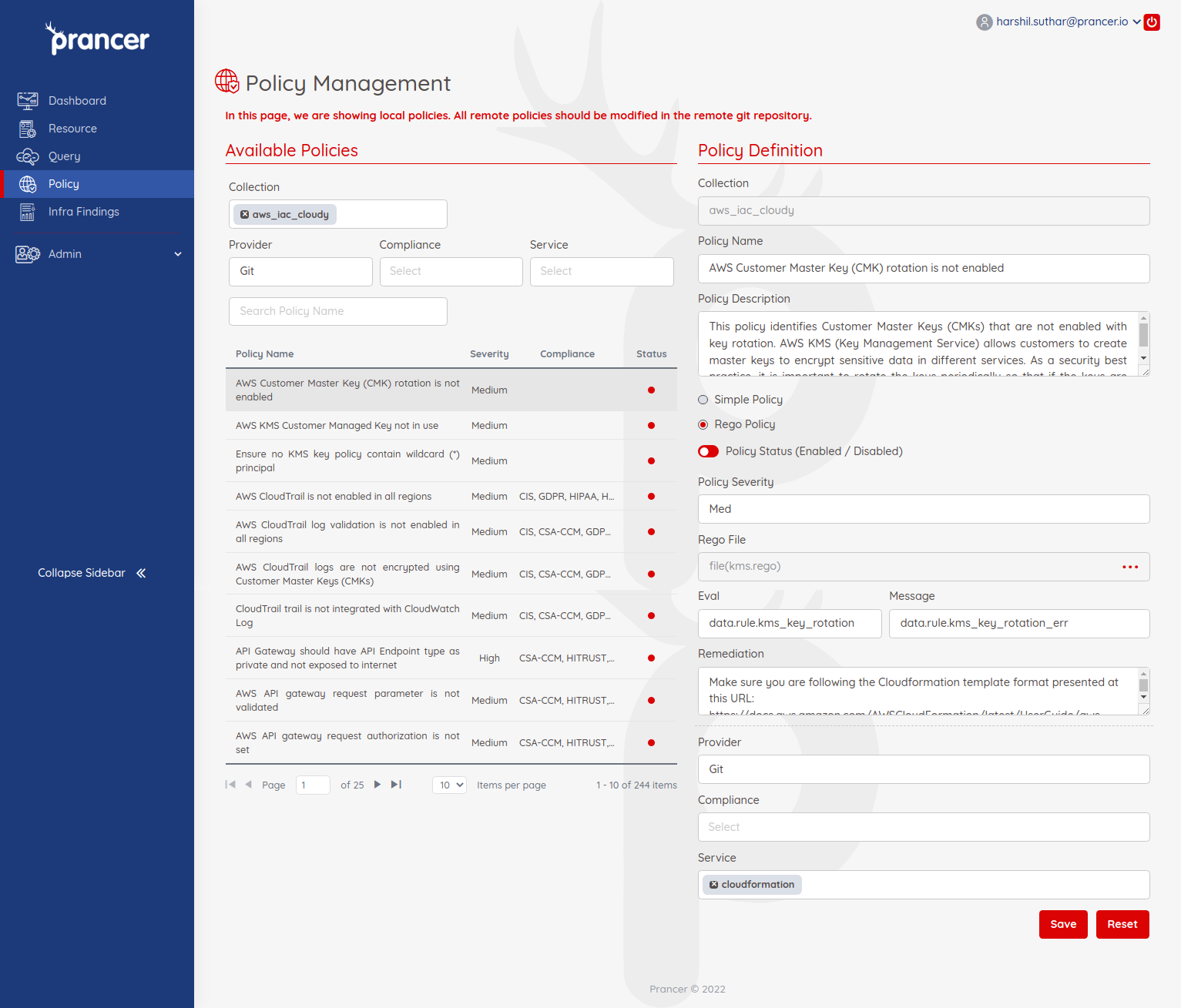The width and height of the screenshot is (1181, 1008).
Task: Click status dot for API gateway authorization policy
Action: (652, 743)
